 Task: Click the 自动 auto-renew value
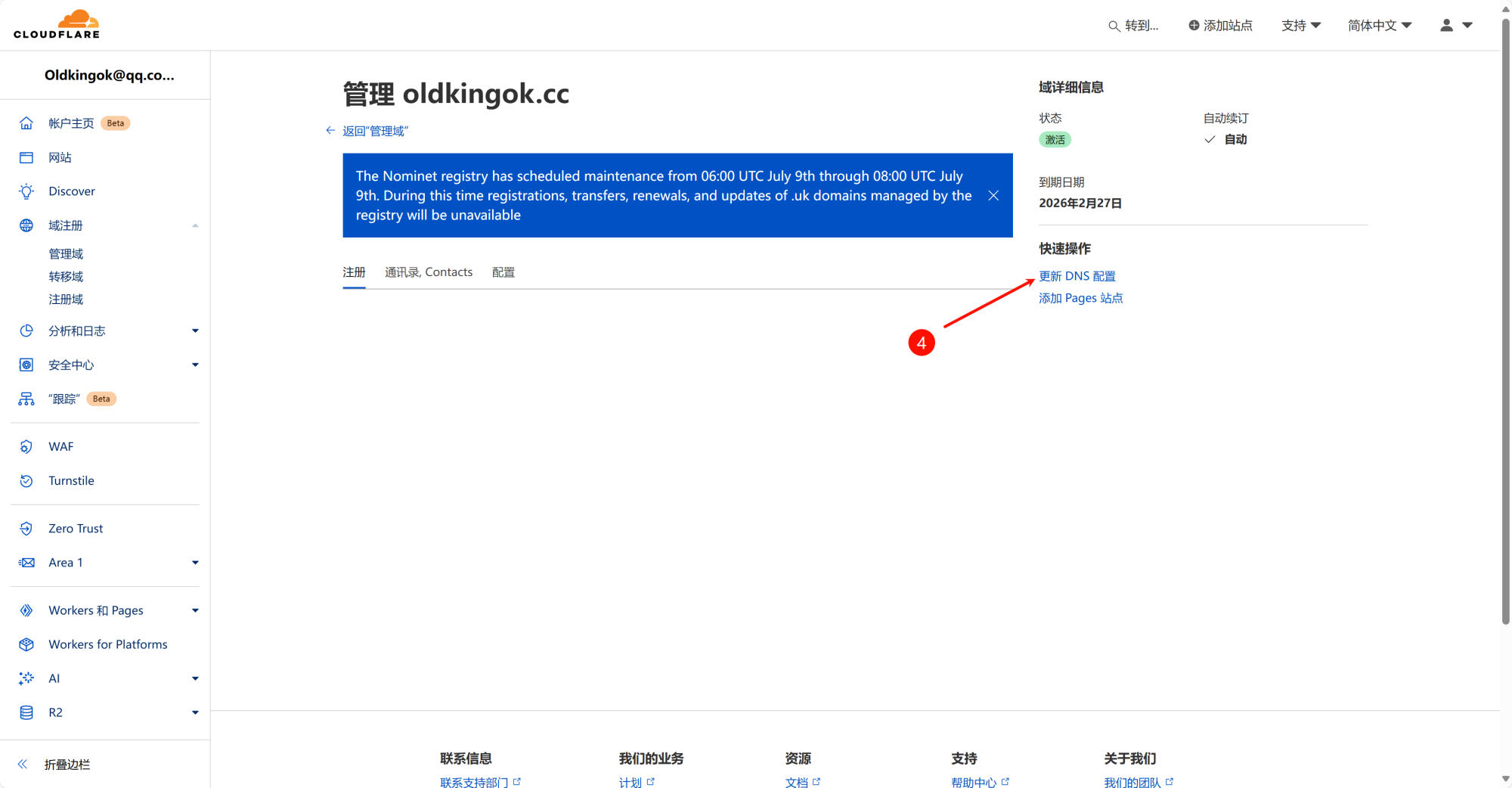click(1236, 139)
